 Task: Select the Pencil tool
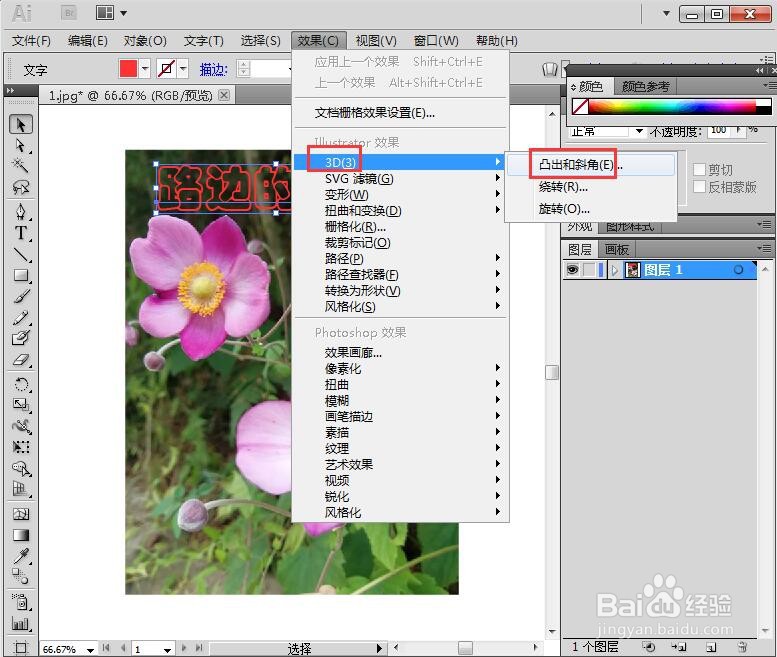20,318
